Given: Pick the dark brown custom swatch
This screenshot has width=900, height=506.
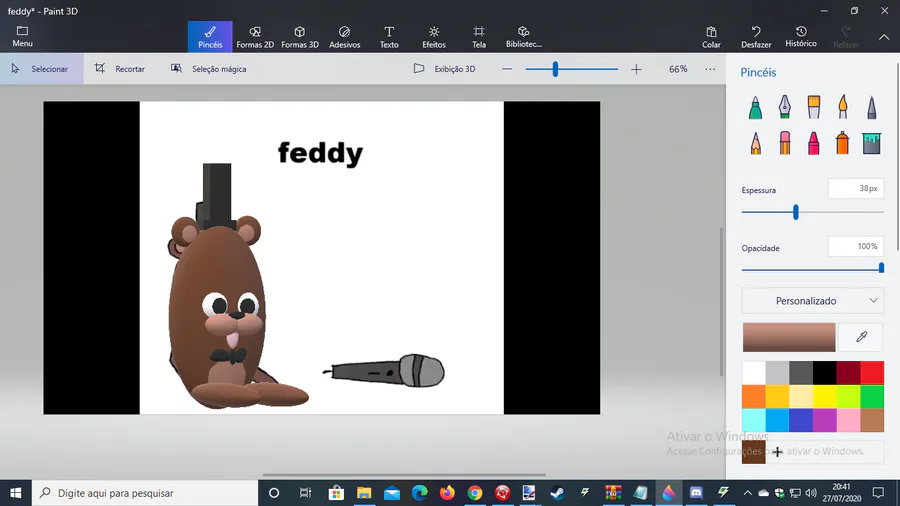Looking at the screenshot, I should (754, 452).
